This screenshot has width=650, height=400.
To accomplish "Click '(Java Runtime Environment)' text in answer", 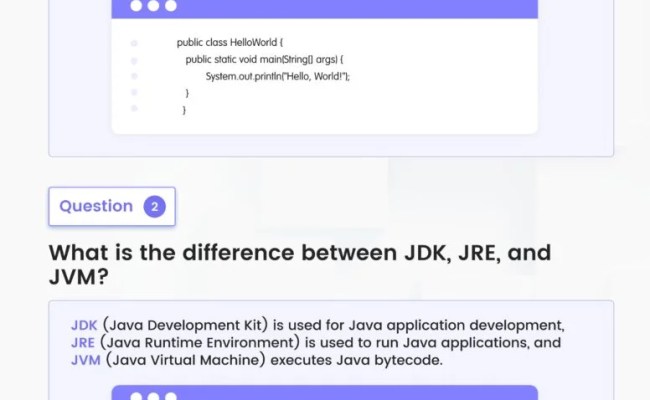I will click(200, 343).
